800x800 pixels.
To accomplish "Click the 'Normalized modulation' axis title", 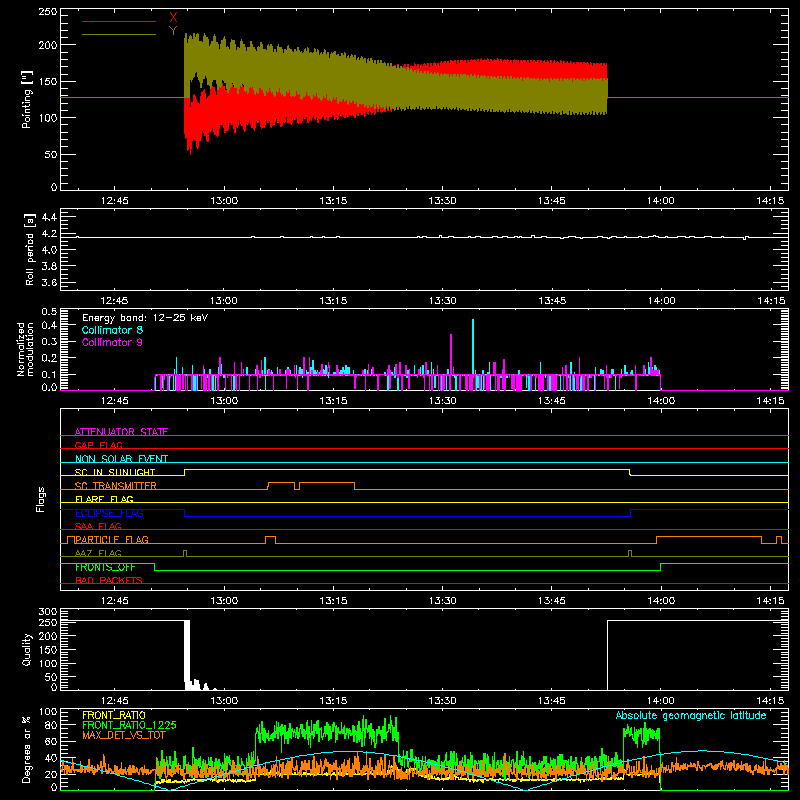I will pos(25,349).
